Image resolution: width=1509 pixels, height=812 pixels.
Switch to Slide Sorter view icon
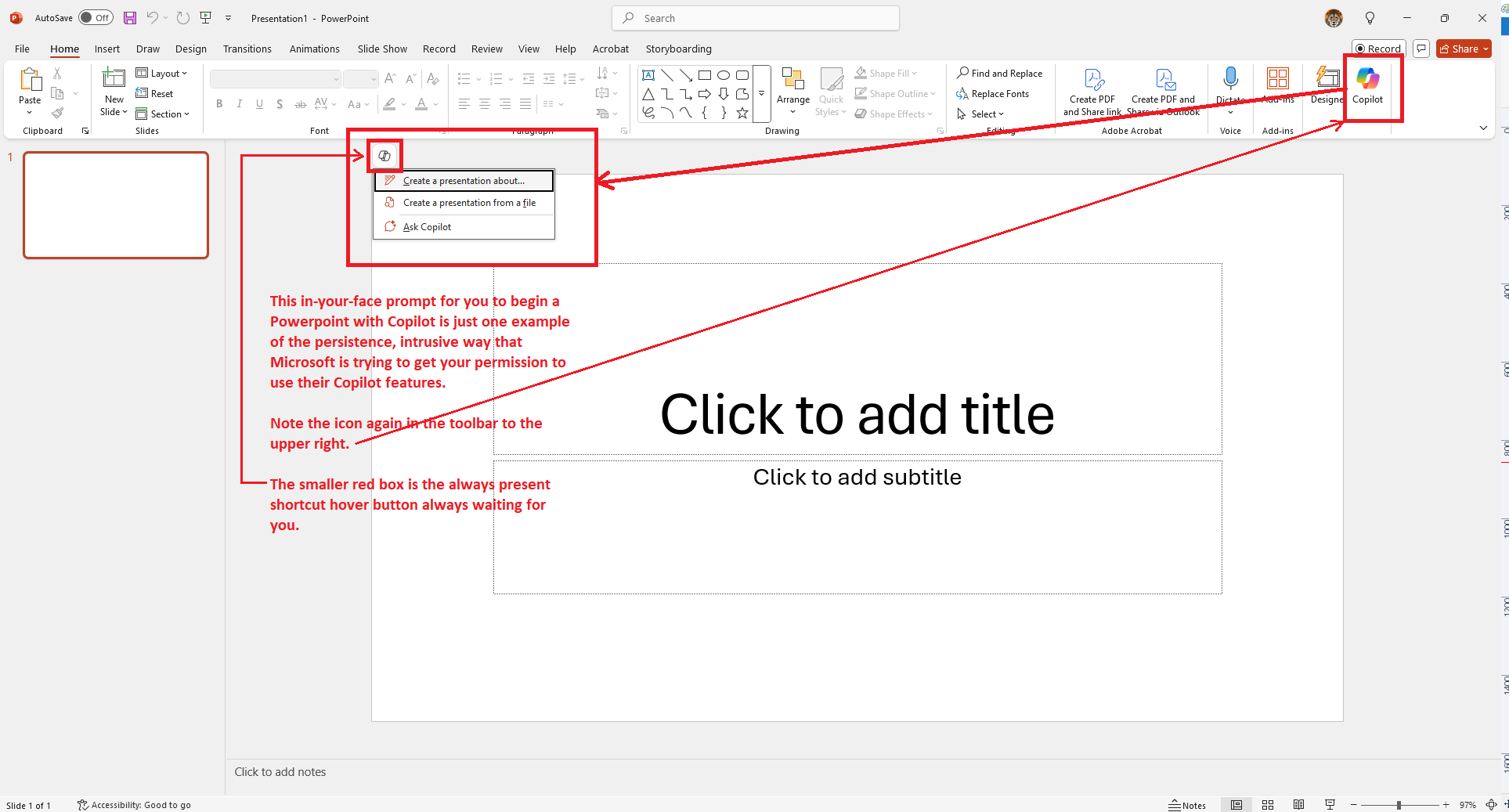[1268, 805]
